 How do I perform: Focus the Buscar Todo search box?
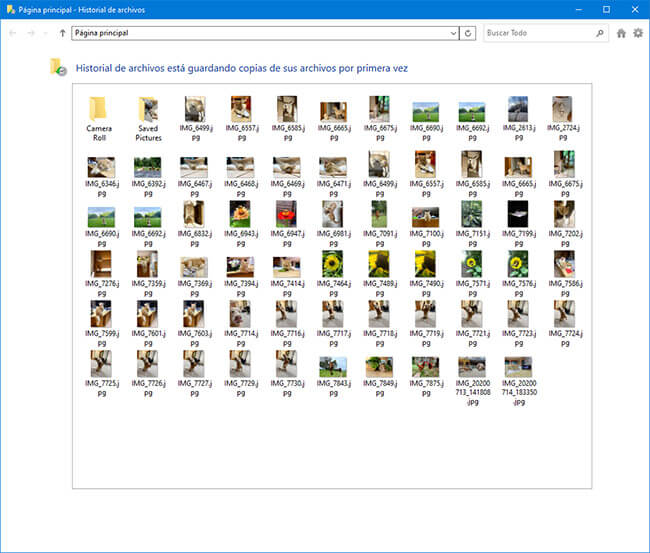click(538, 33)
